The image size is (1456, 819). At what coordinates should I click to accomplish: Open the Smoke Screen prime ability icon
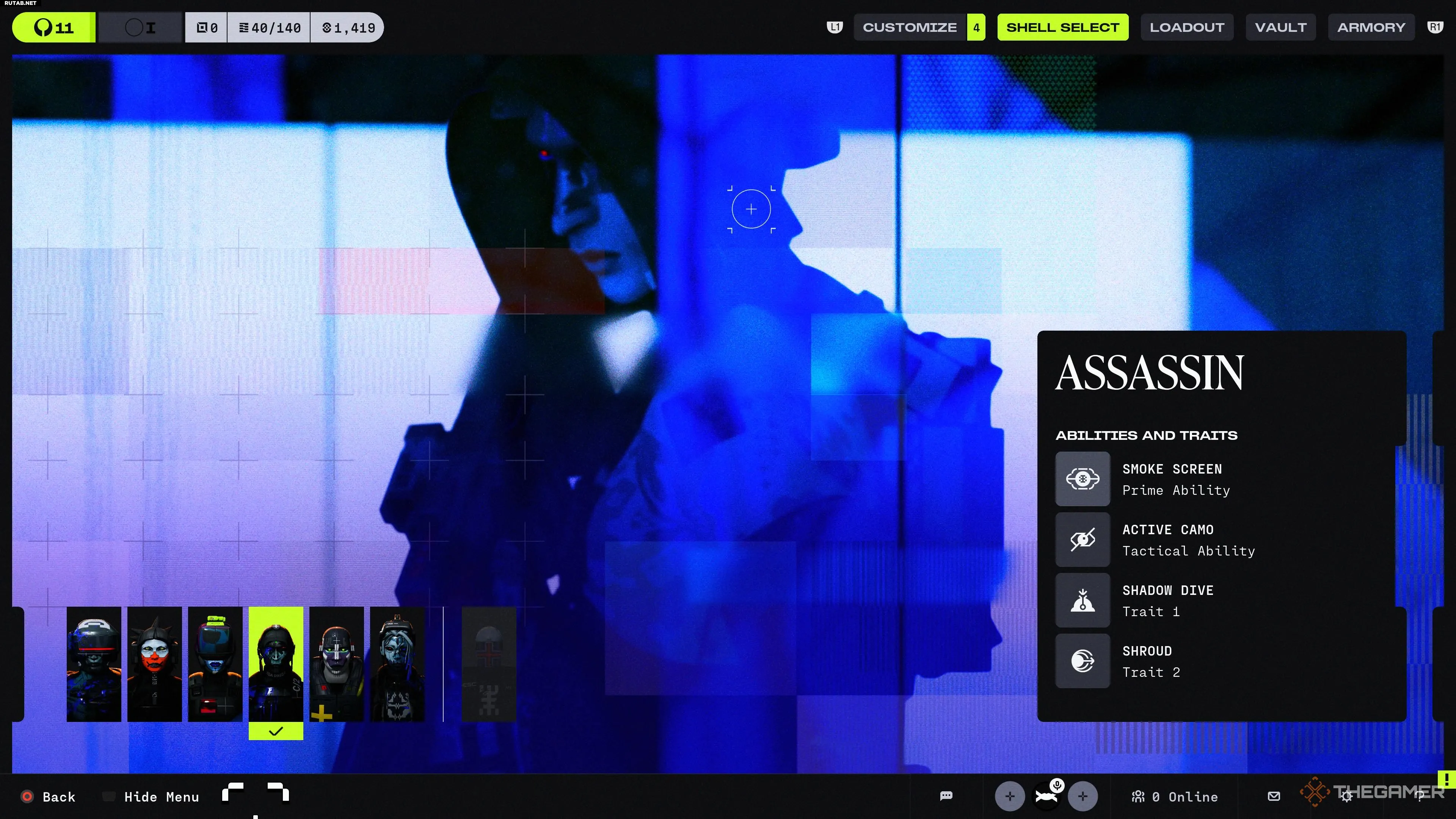pyautogui.click(x=1083, y=479)
